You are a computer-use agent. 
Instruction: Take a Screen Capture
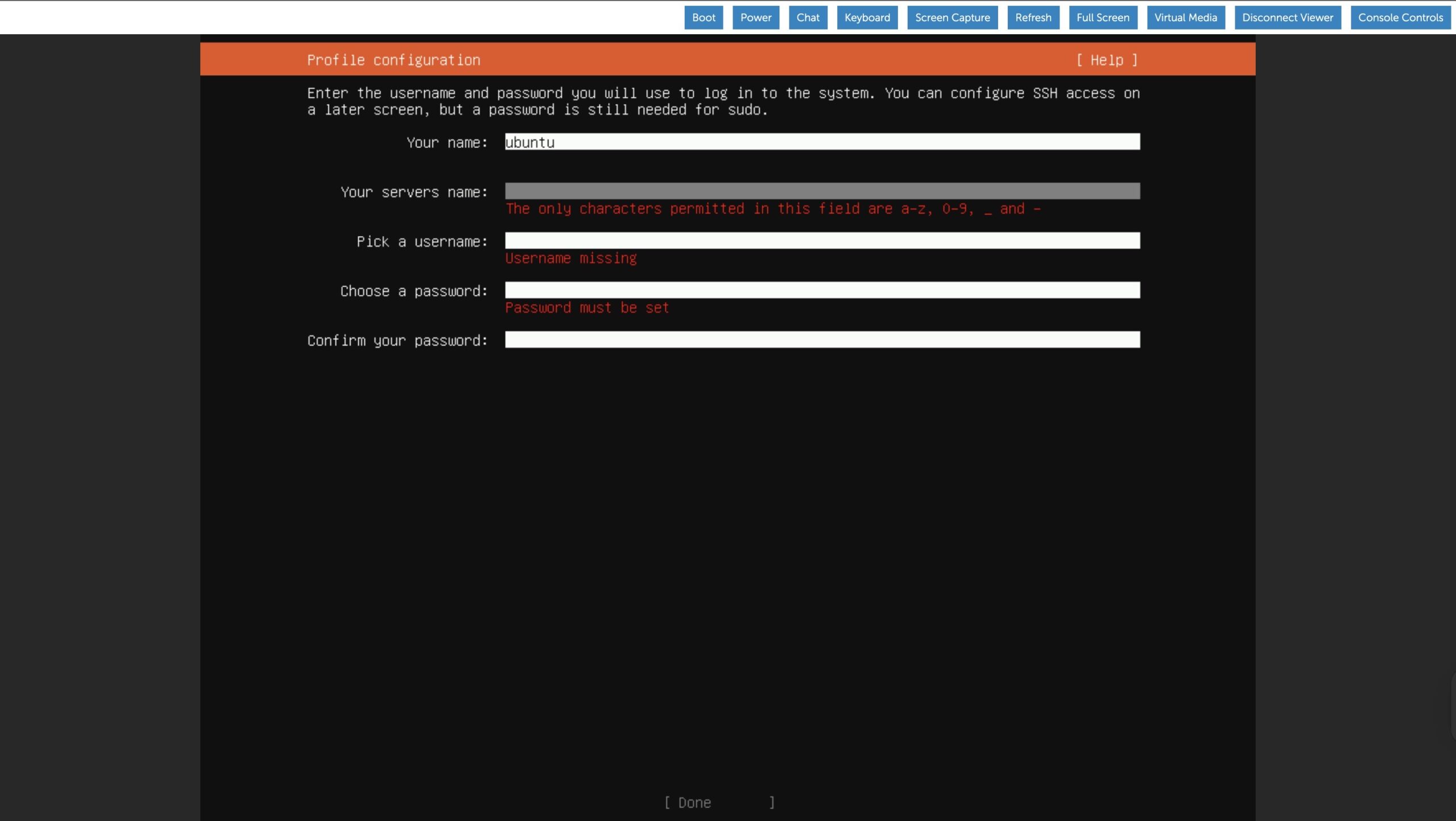(952, 18)
